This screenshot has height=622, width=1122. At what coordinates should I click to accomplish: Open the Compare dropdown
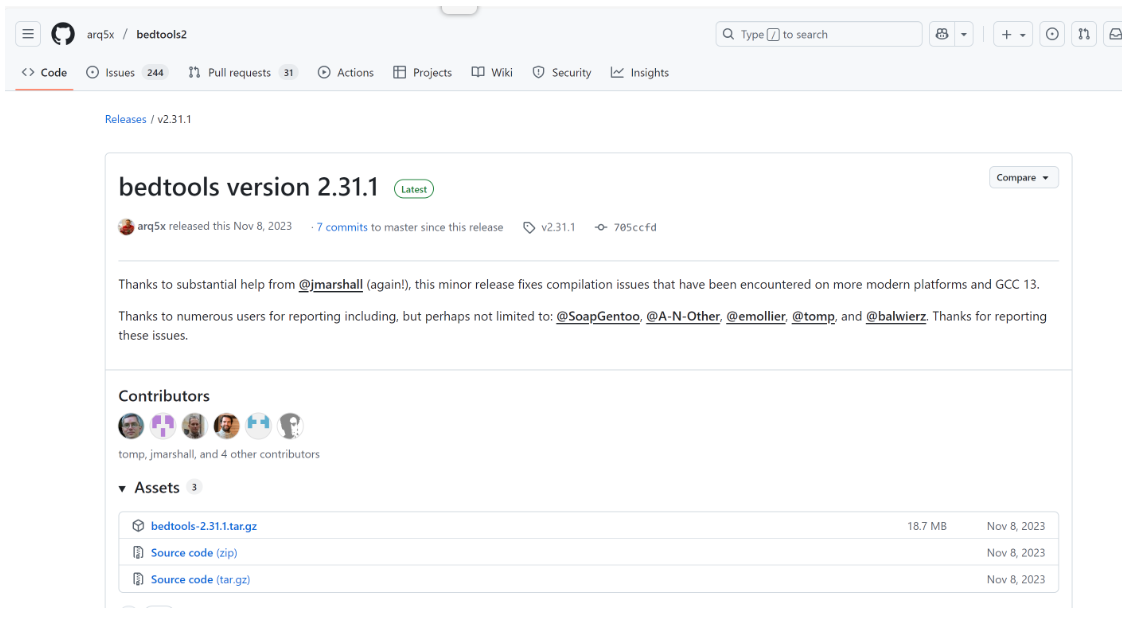1023,178
